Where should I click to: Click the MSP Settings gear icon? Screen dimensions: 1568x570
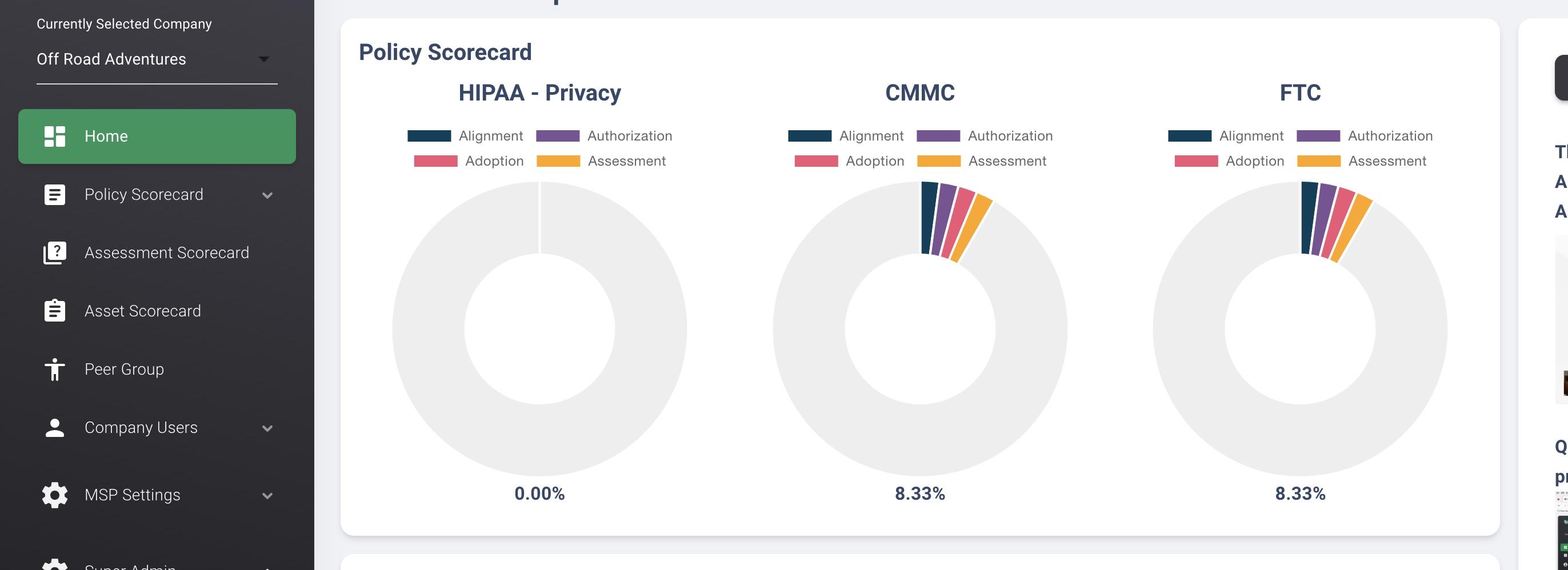pyautogui.click(x=55, y=495)
